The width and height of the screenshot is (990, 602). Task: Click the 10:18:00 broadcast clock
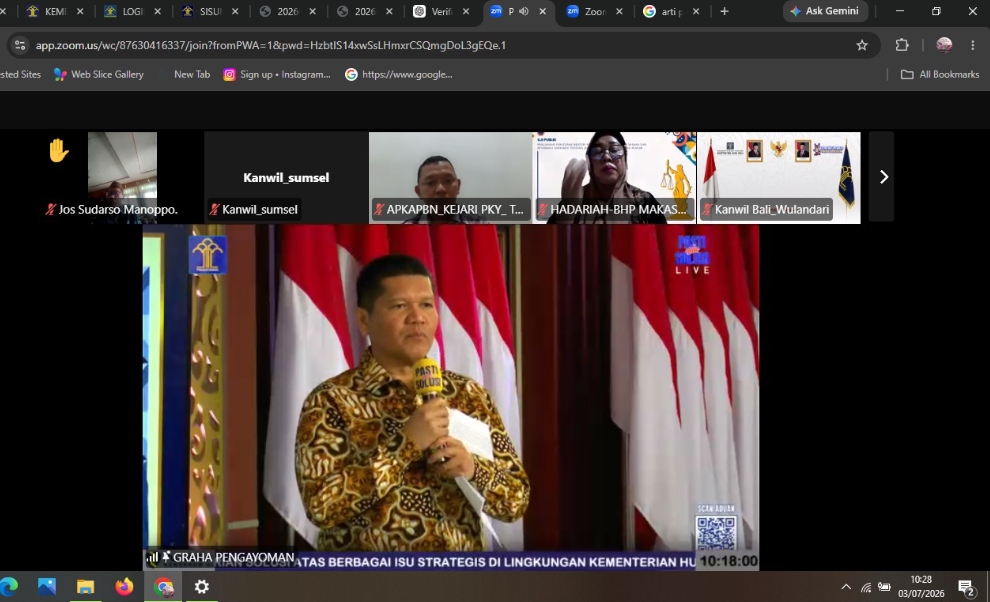[x=728, y=561]
